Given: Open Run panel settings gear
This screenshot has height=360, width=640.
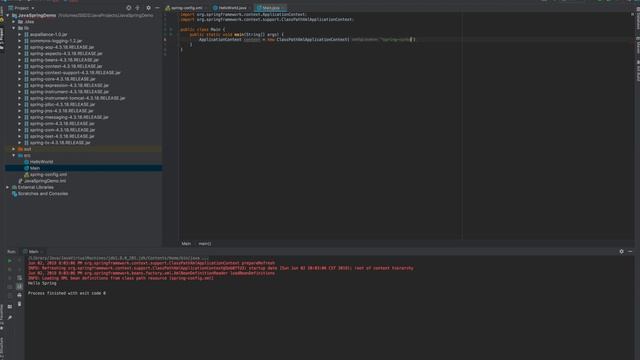Looking at the screenshot, I should [x=621, y=251].
